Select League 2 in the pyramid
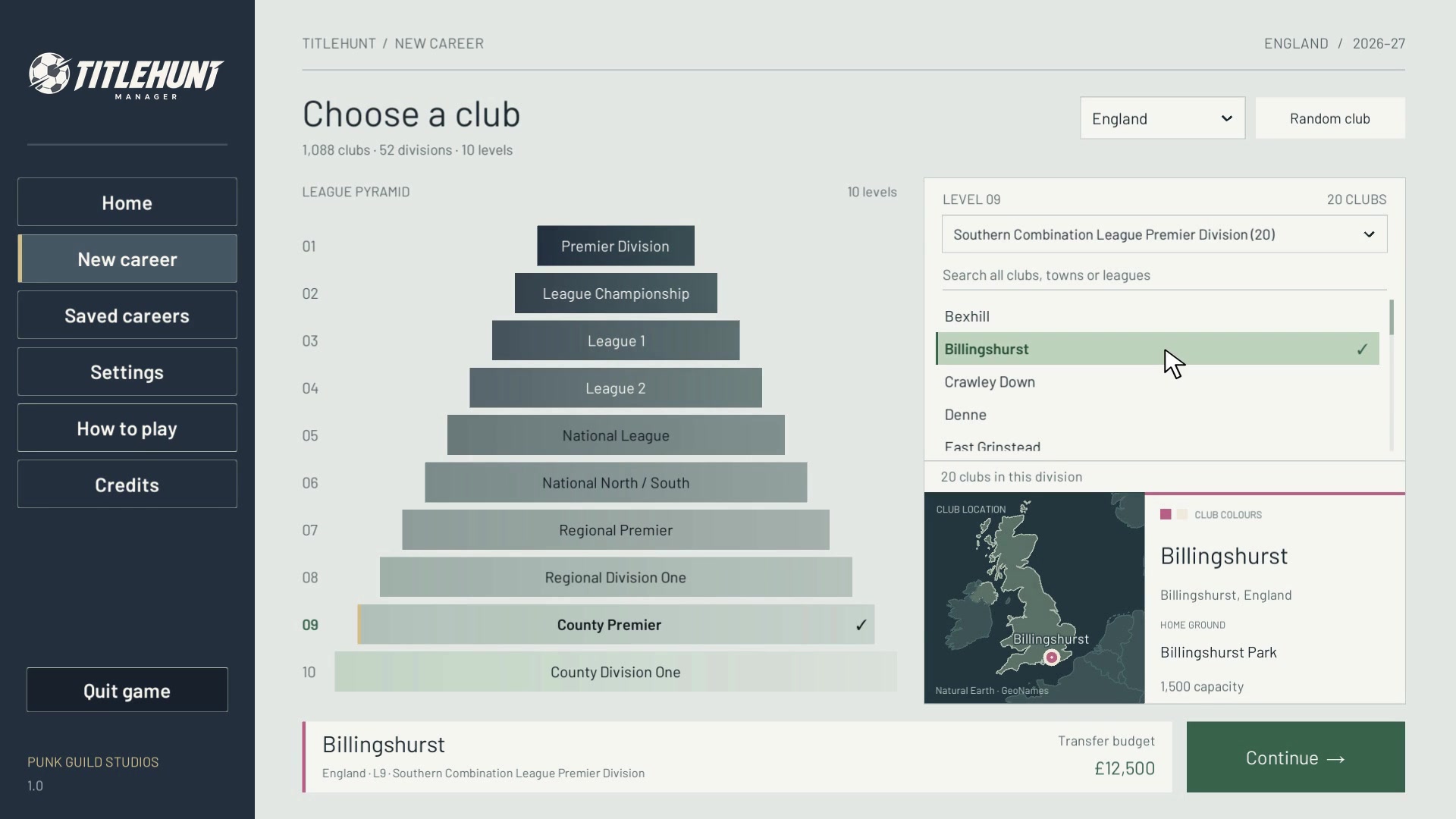This screenshot has width=1456, height=819. (616, 388)
